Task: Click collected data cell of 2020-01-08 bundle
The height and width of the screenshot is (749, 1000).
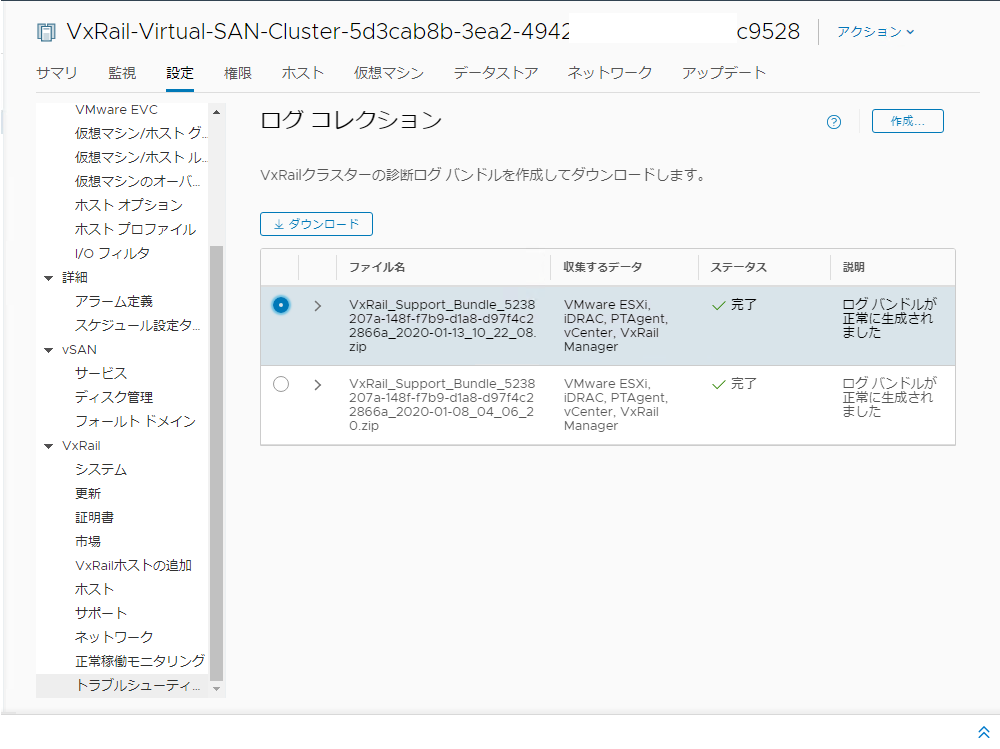Action: click(616, 404)
